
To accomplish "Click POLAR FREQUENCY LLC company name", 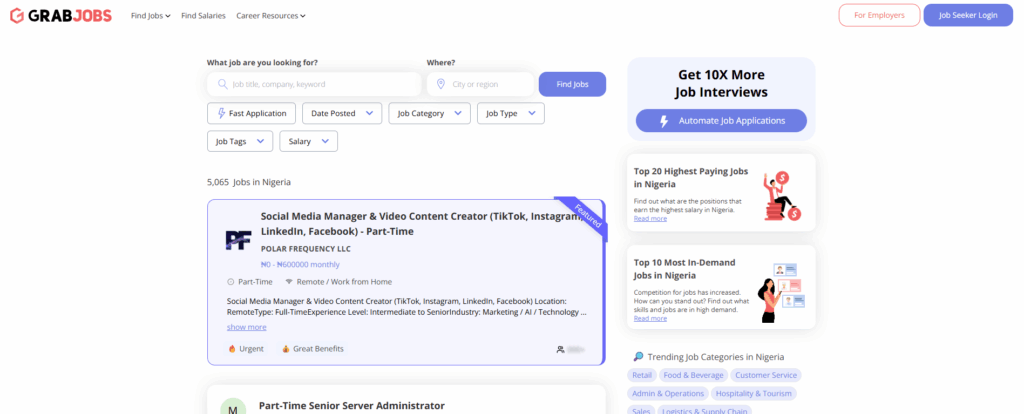I will coord(306,249).
